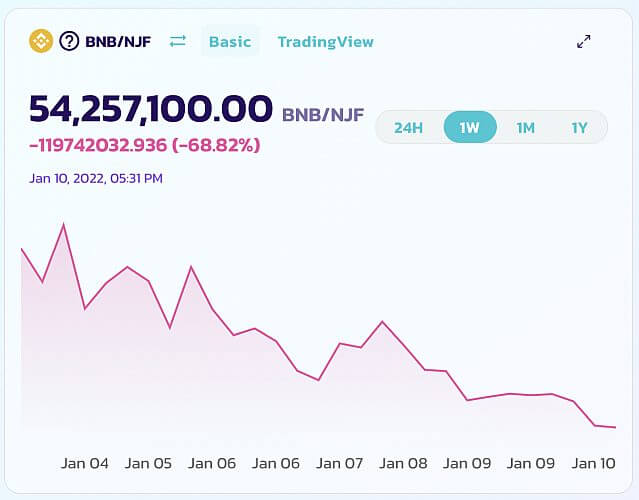Select the 24H time range
639x500 pixels.
coord(408,128)
